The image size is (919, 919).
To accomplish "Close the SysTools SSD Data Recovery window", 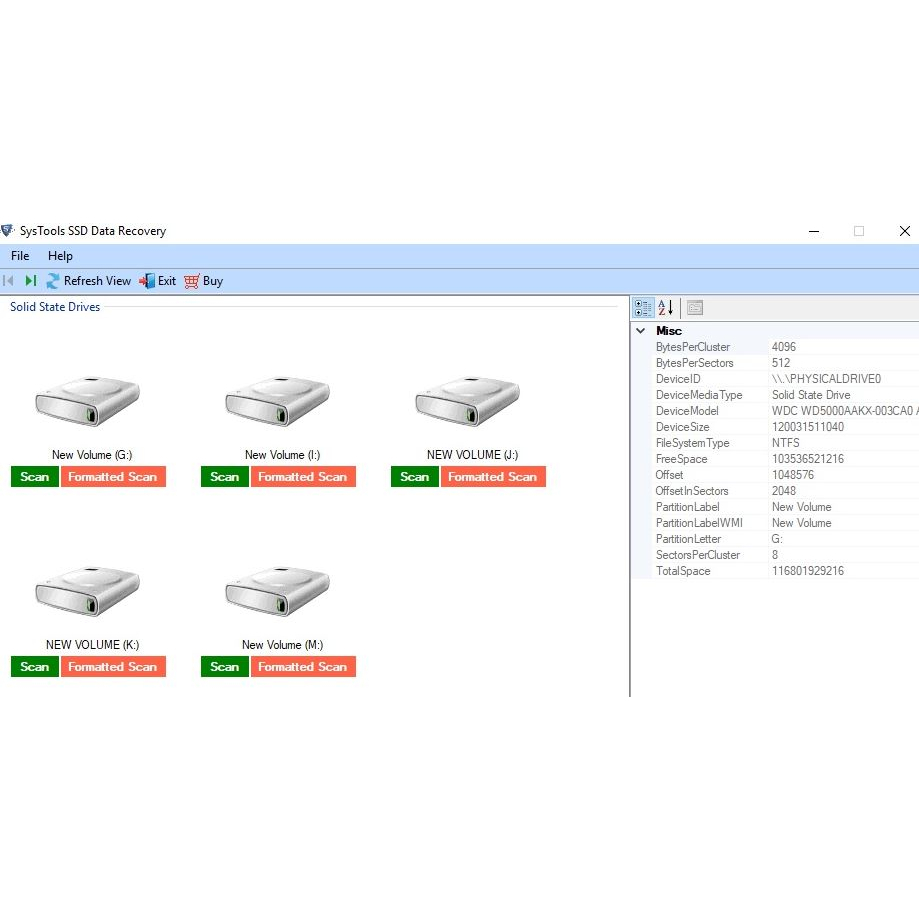I will point(905,231).
